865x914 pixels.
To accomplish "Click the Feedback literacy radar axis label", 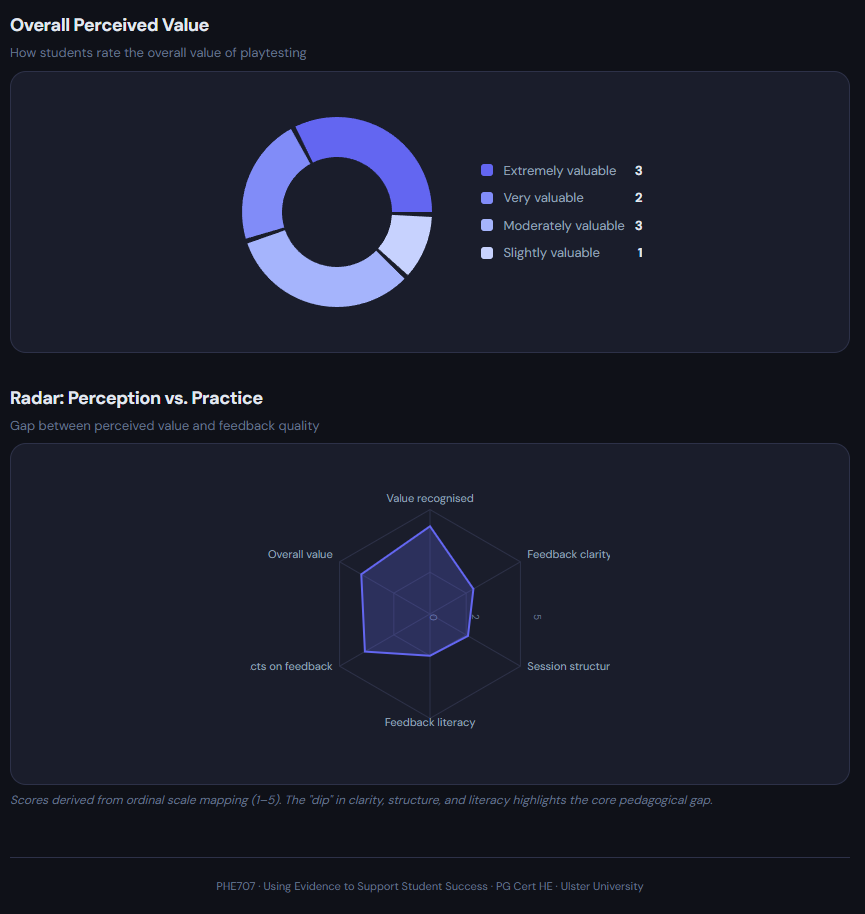I will click(430, 722).
